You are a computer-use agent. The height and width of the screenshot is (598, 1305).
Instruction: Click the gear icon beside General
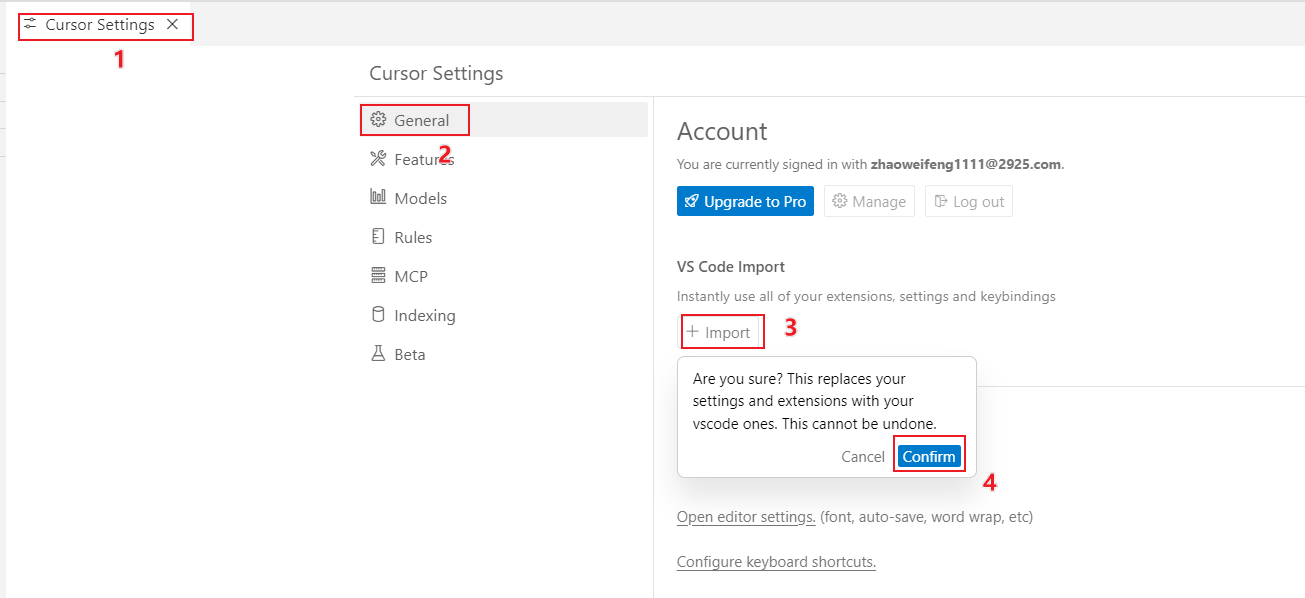point(378,120)
